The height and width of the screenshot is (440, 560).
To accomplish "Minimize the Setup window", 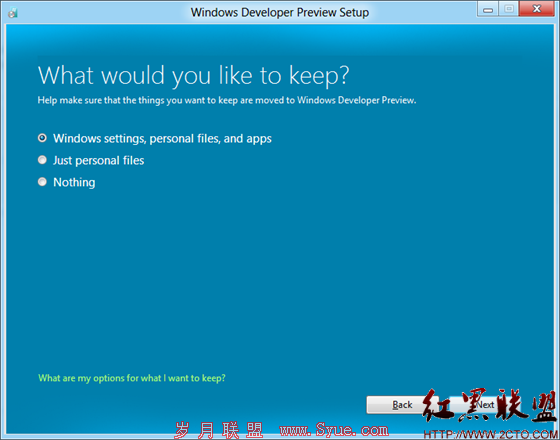I will coord(488,9).
